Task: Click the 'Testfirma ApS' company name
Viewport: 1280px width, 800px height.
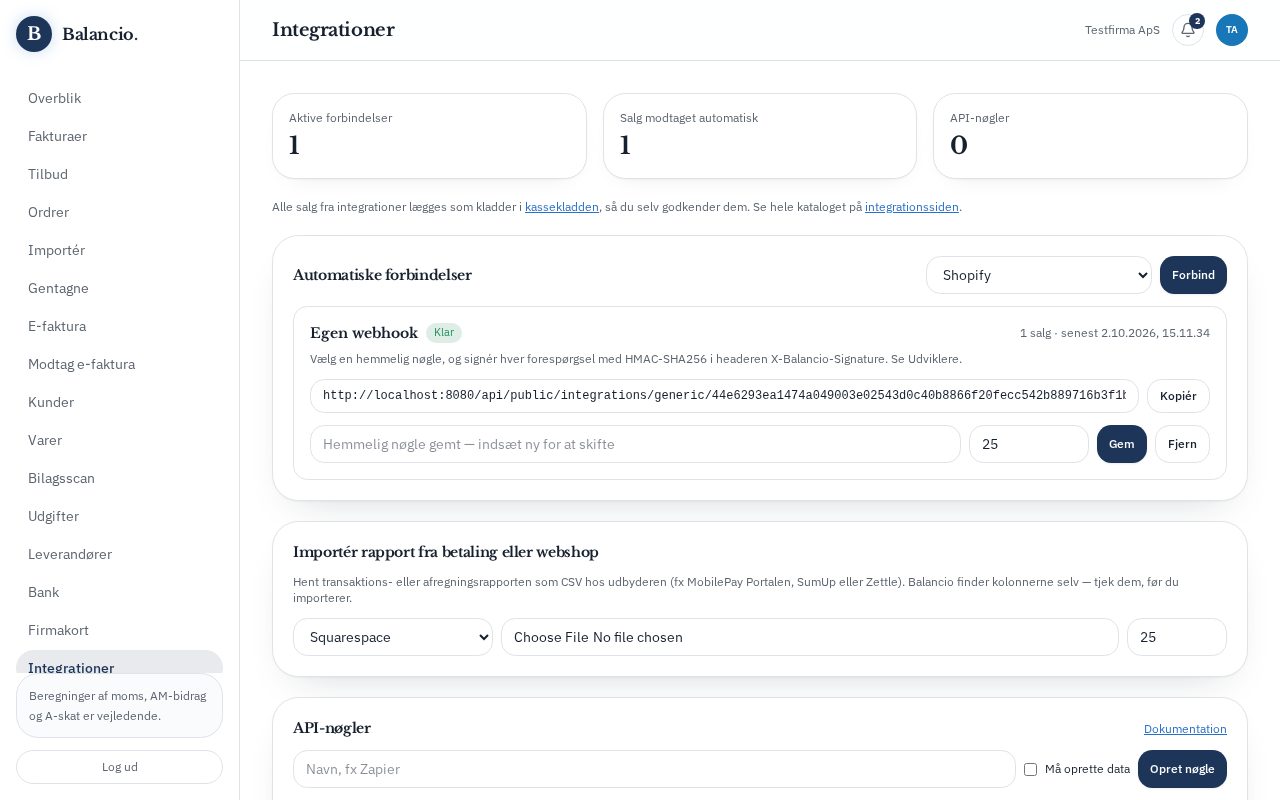Action: pos(1122,30)
